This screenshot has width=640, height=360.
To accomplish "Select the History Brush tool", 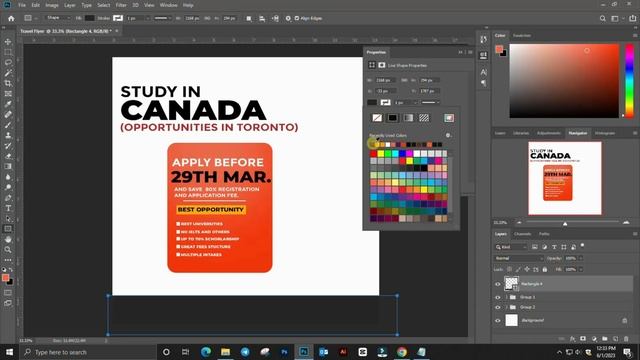I will tap(8, 146).
